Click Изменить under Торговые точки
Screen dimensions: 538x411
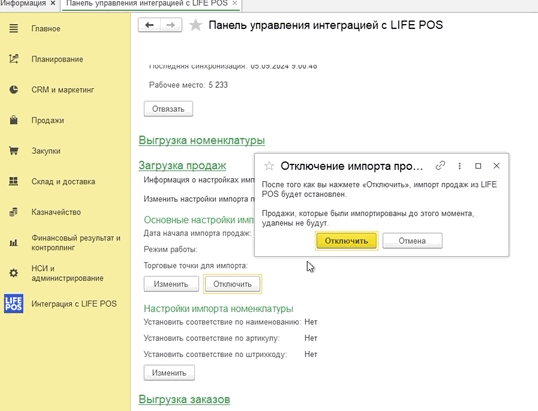pos(171,284)
